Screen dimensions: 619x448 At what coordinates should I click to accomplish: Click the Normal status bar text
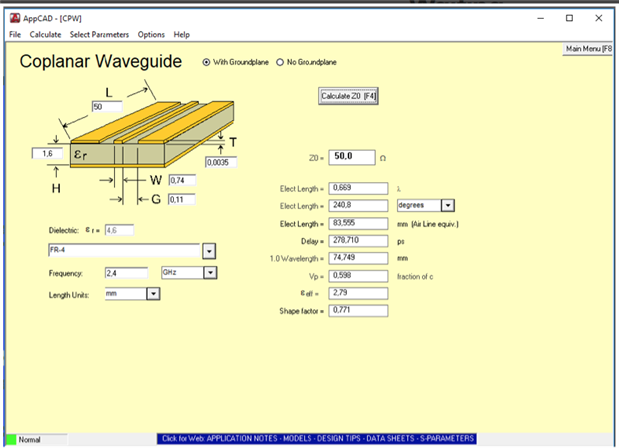[x=30, y=440]
